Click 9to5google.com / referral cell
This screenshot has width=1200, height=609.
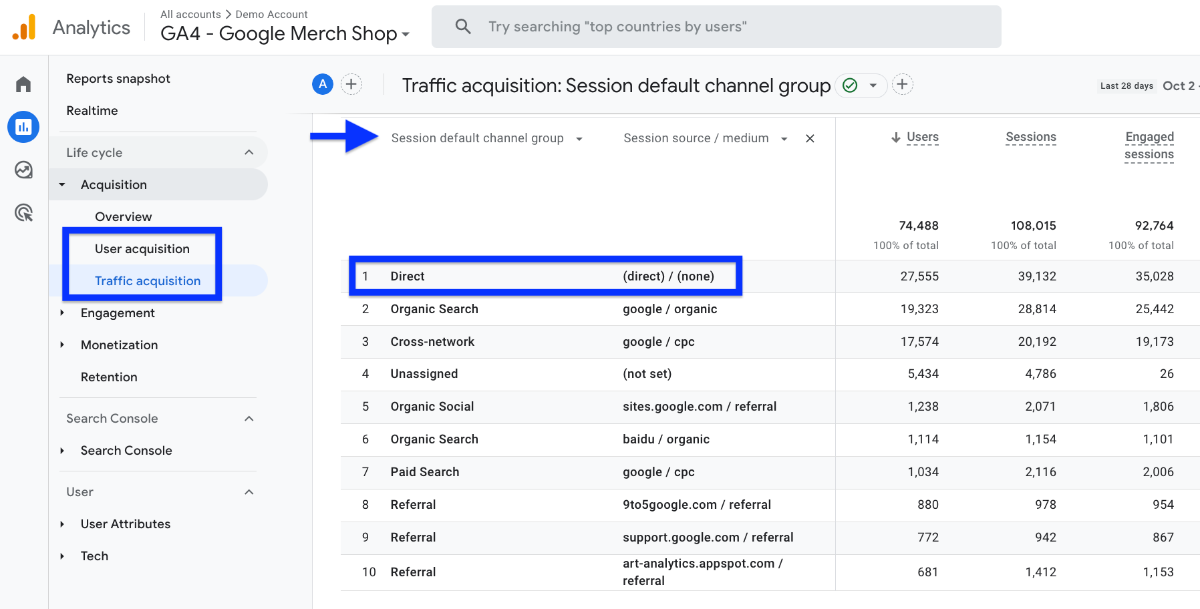[696, 505]
